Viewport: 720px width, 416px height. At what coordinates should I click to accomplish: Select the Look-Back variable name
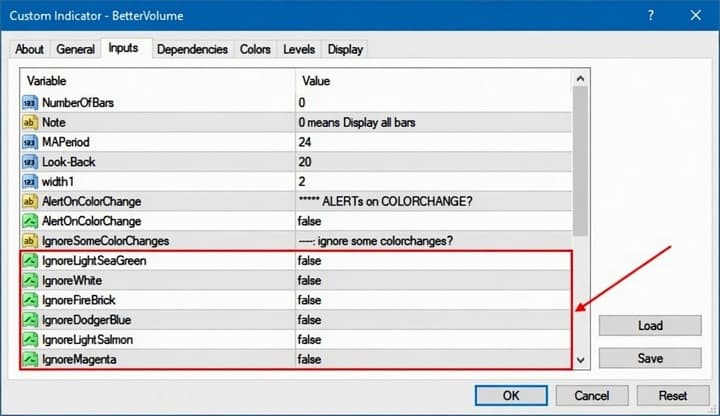tap(69, 162)
